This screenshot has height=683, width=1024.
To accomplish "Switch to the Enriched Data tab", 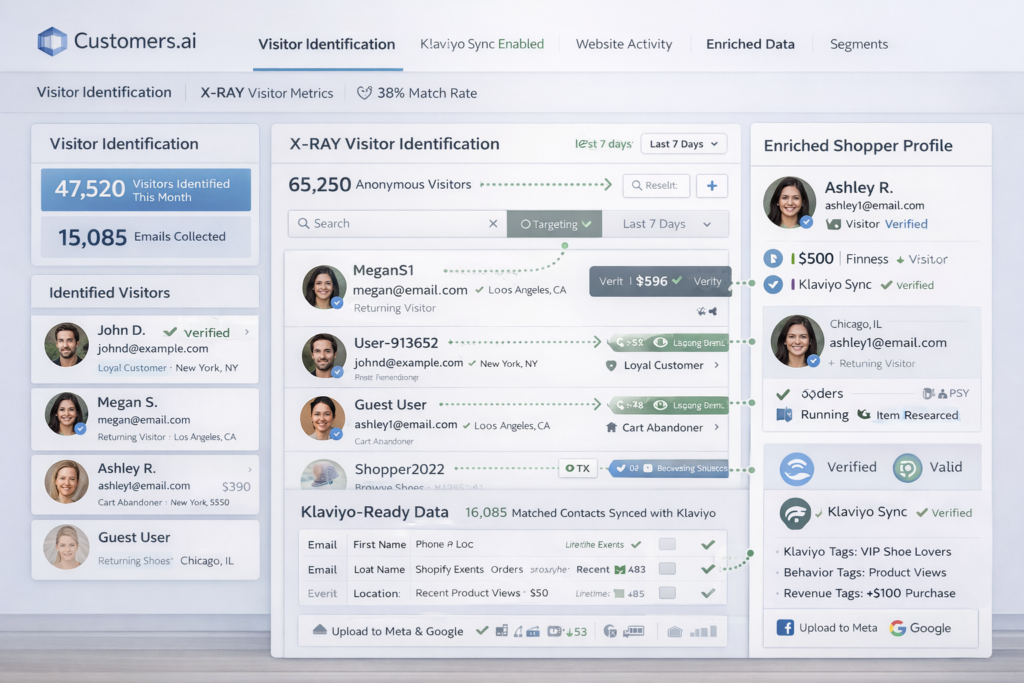I will [x=751, y=44].
